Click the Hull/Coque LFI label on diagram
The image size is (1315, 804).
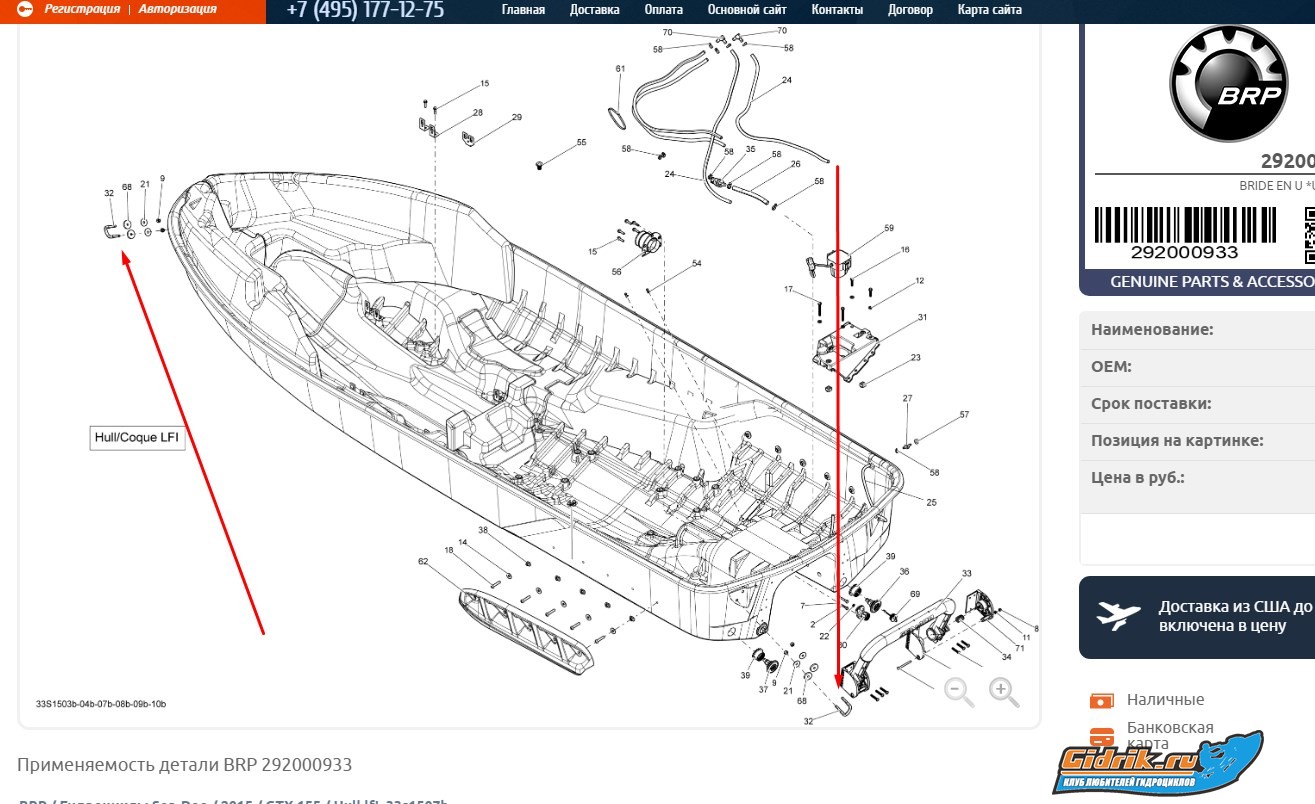[x=137, y=438]
